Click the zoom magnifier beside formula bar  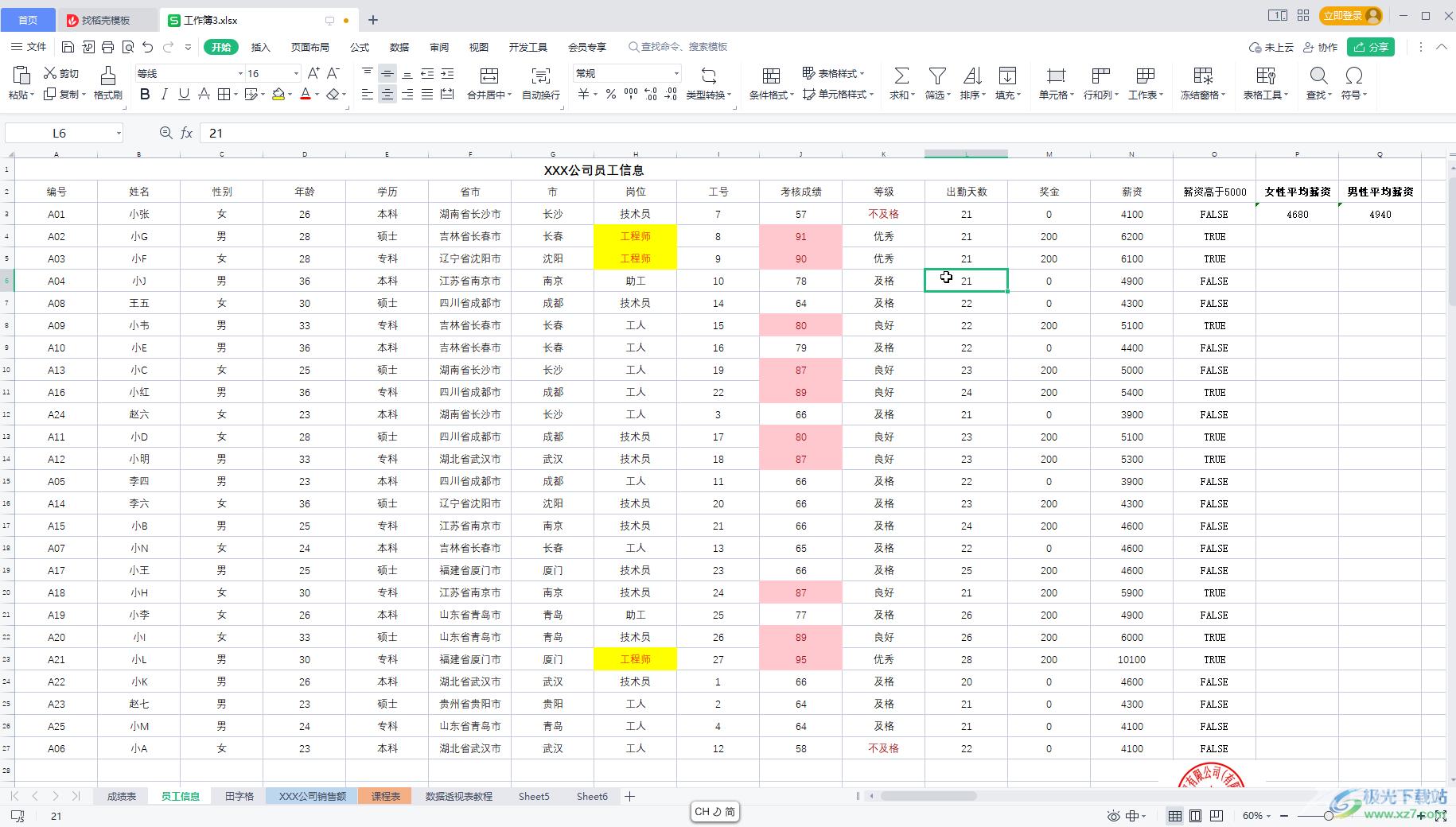pos(165,133)
